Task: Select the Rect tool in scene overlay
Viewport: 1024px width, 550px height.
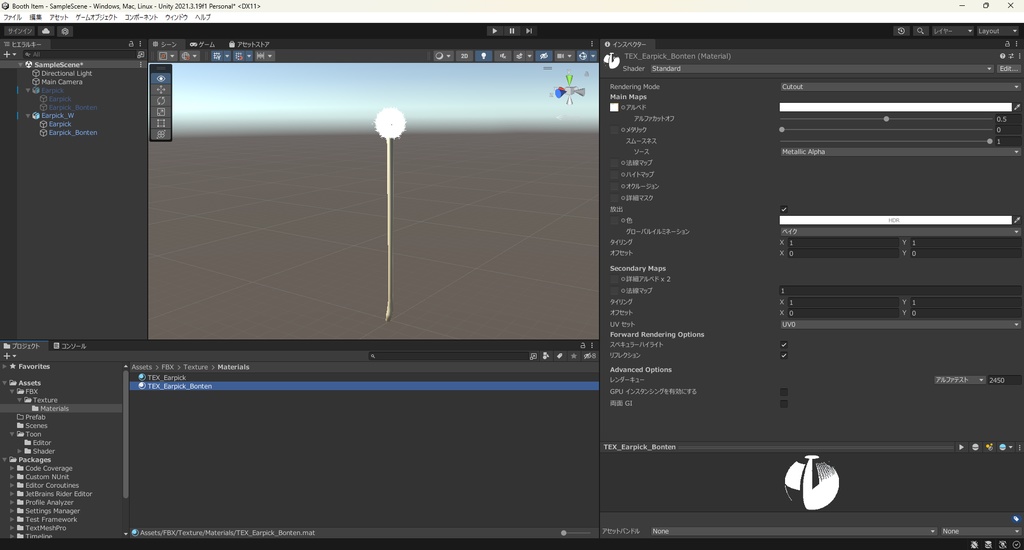Action: coord(161,123)
